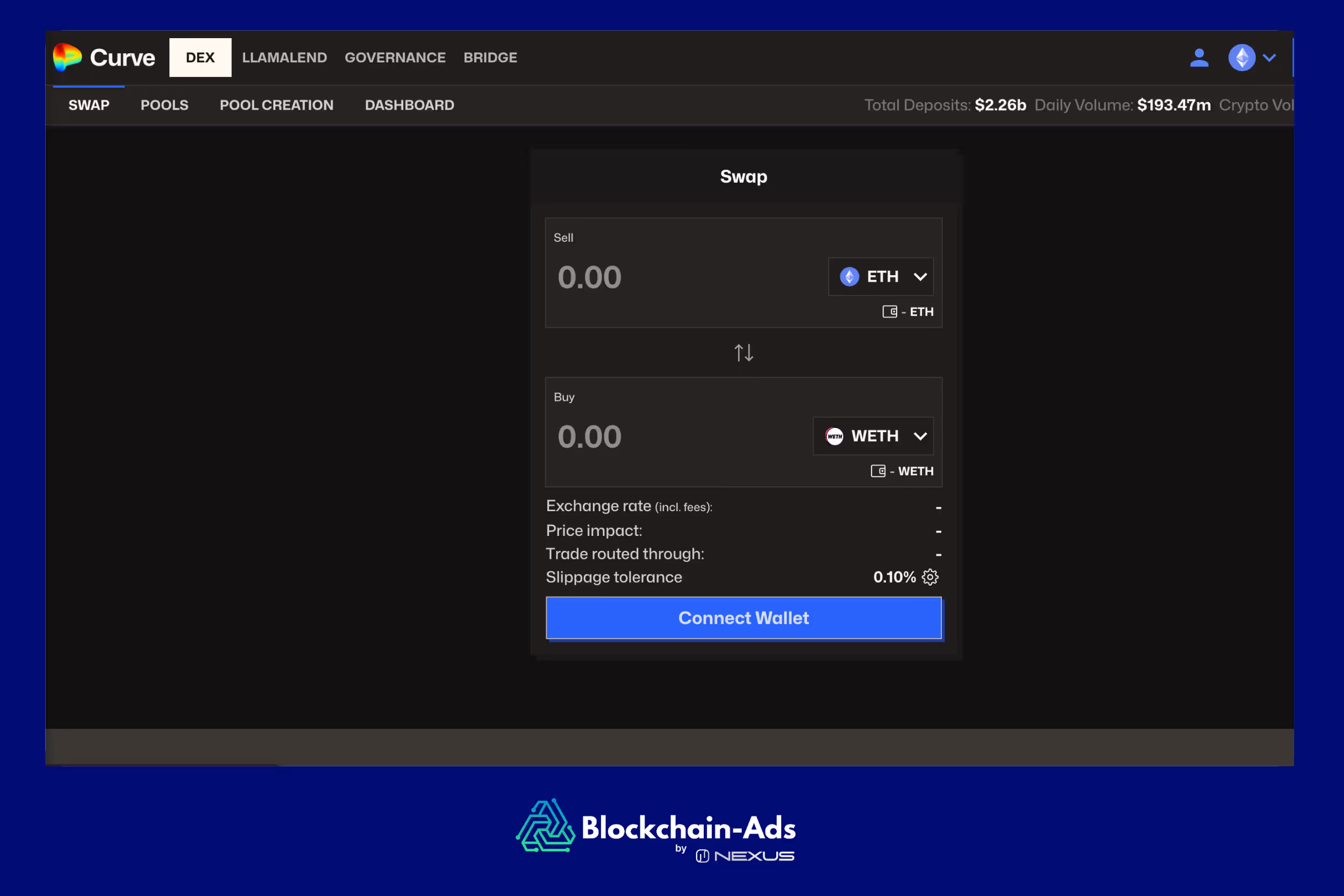1344x896 pixels.
Task: Click the ETH token logo in the Sell selector
Action: (x=848, y=277)
